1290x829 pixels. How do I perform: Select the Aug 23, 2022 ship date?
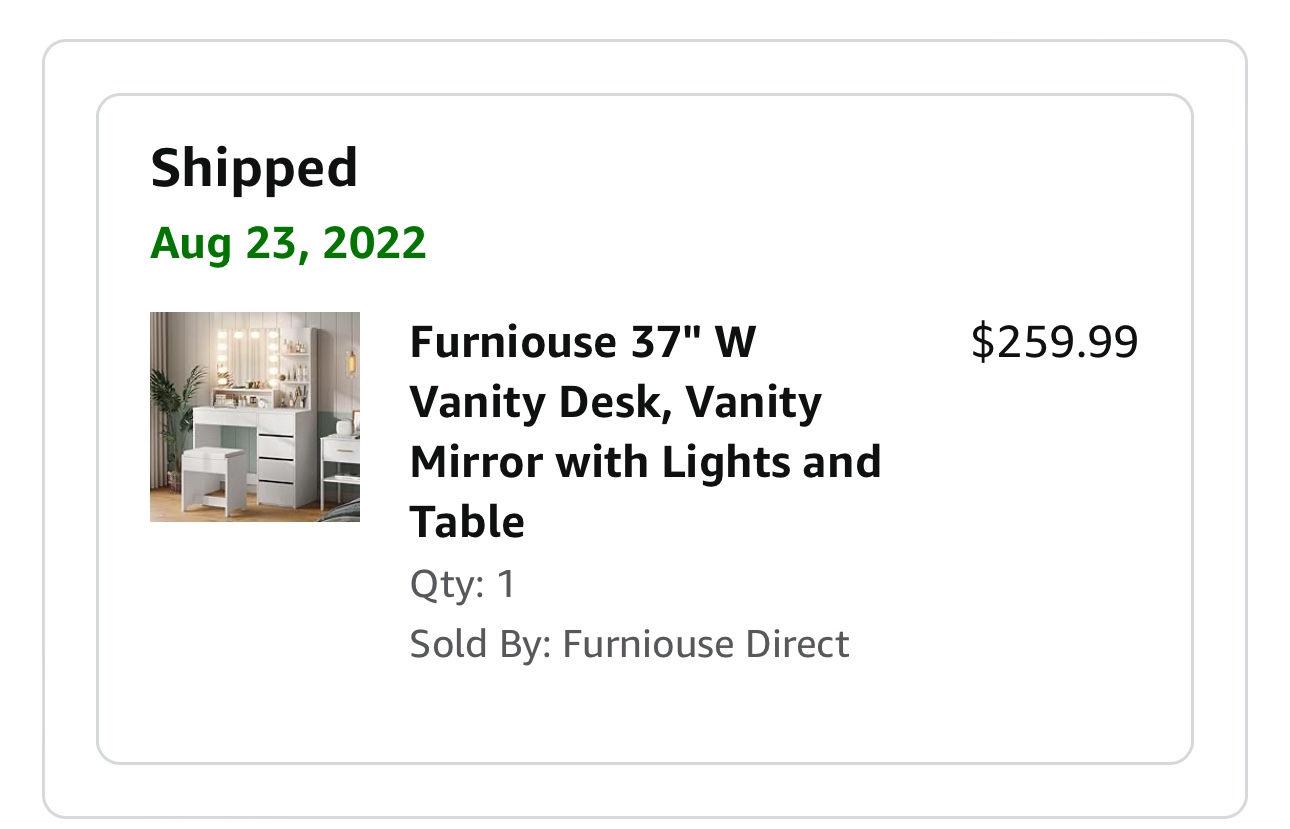point(288,243)
